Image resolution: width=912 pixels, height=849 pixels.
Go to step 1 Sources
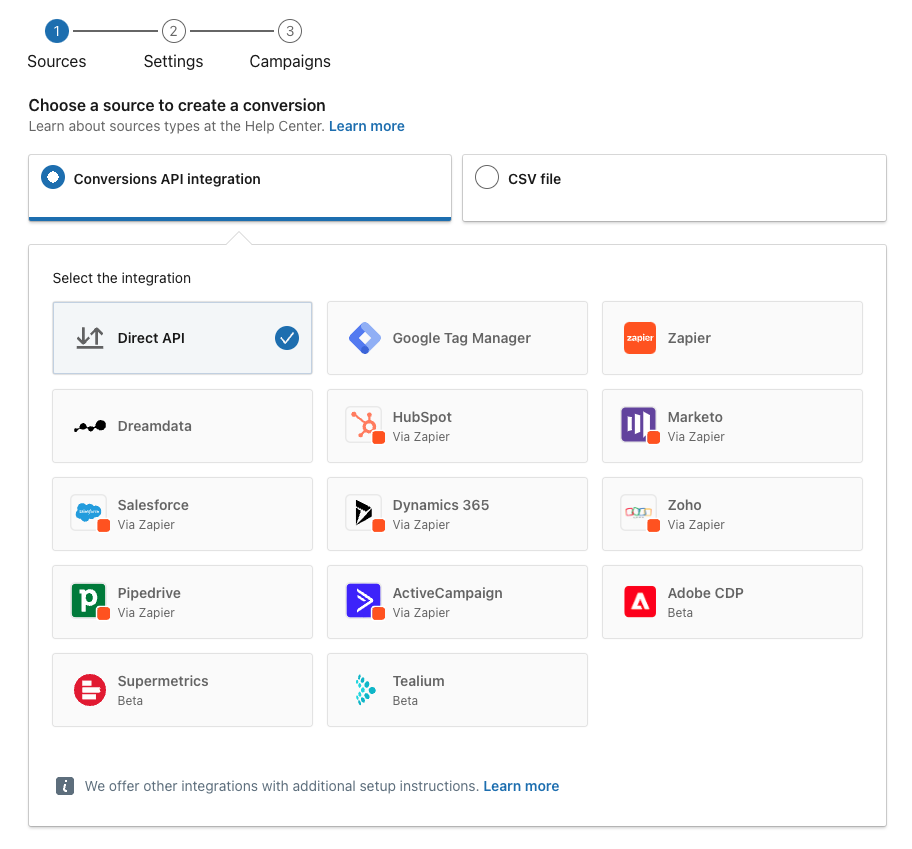tap(56, 44)
